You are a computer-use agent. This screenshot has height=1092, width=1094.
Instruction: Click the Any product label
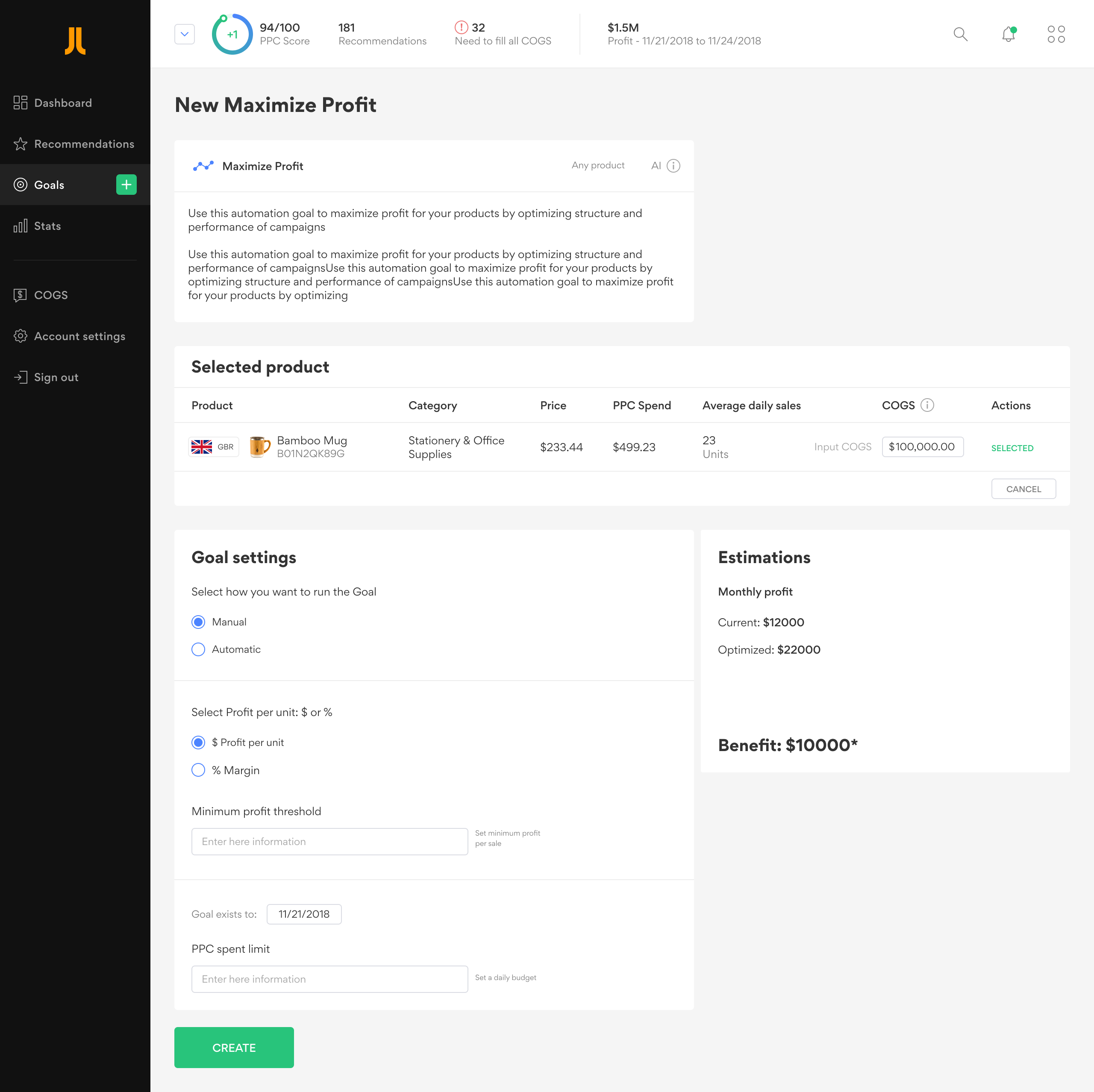pyautogui.click(x=598, y=165)
